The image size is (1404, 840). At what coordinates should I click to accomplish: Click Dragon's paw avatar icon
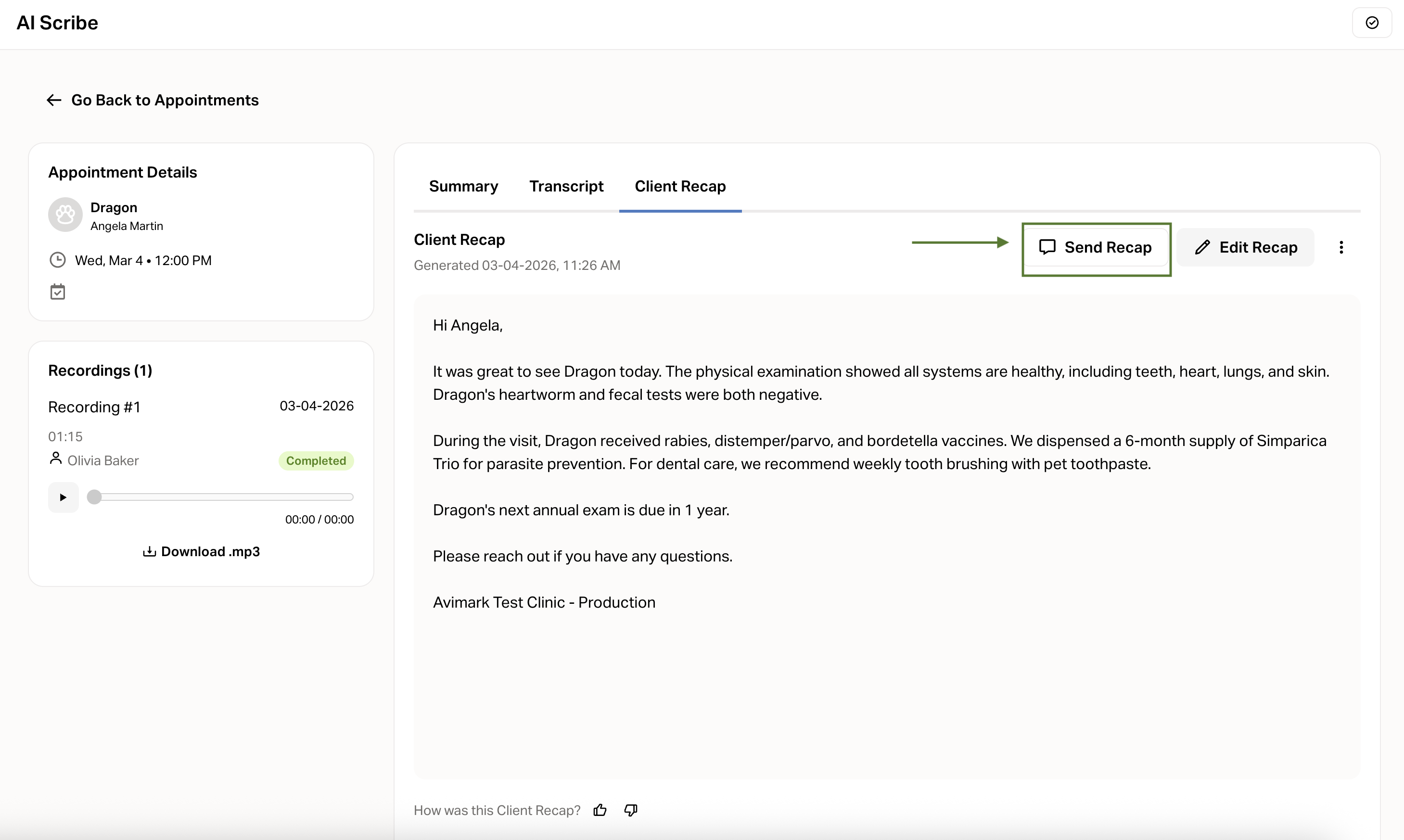point(65,215)
